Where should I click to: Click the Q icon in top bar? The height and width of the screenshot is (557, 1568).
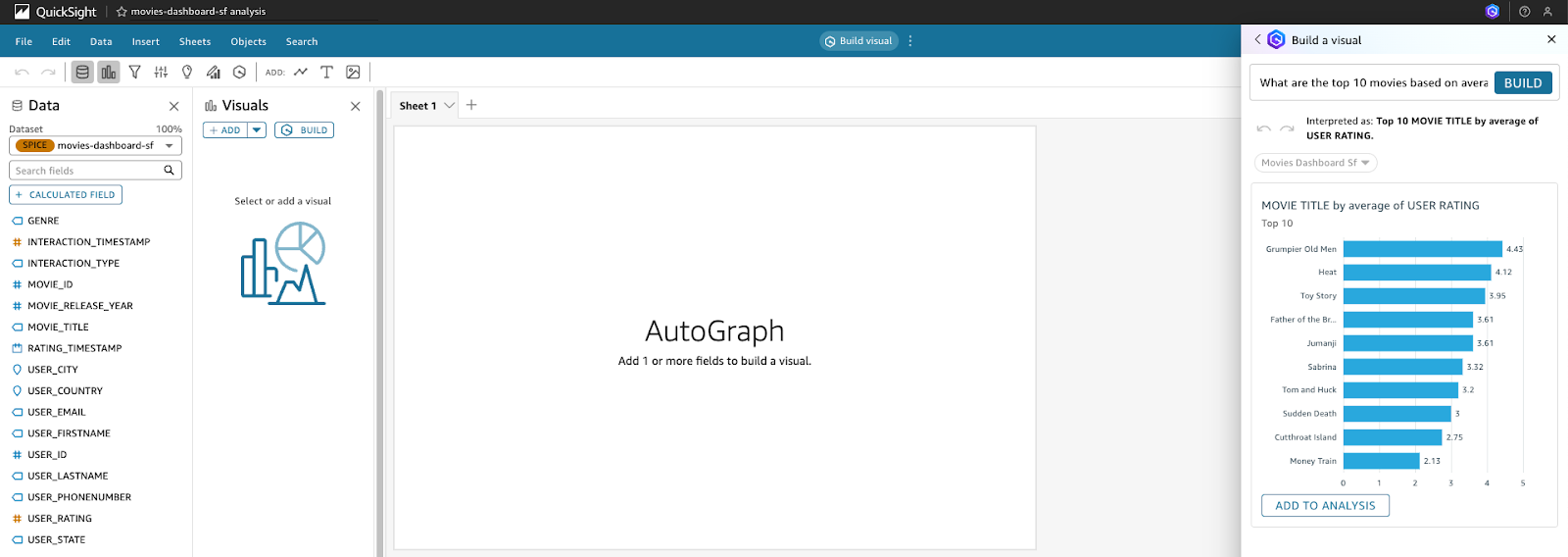click(x=1493, y=12)
